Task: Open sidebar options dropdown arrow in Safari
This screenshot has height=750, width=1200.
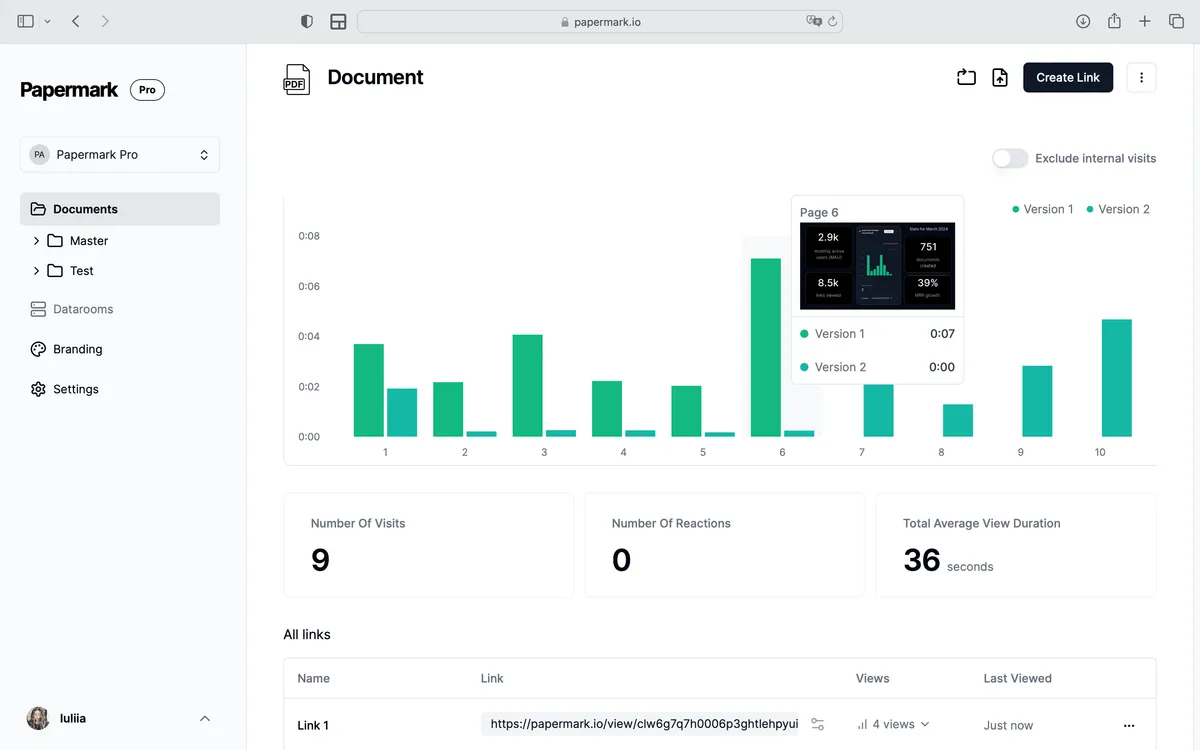Action: pyautogui.click(x=47, y=21)
